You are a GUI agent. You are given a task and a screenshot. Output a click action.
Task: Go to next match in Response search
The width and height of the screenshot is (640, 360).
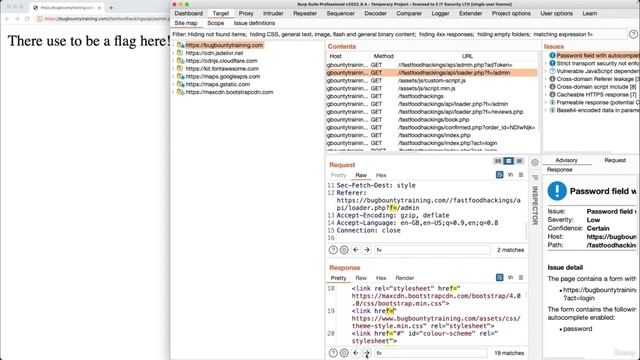367,353
